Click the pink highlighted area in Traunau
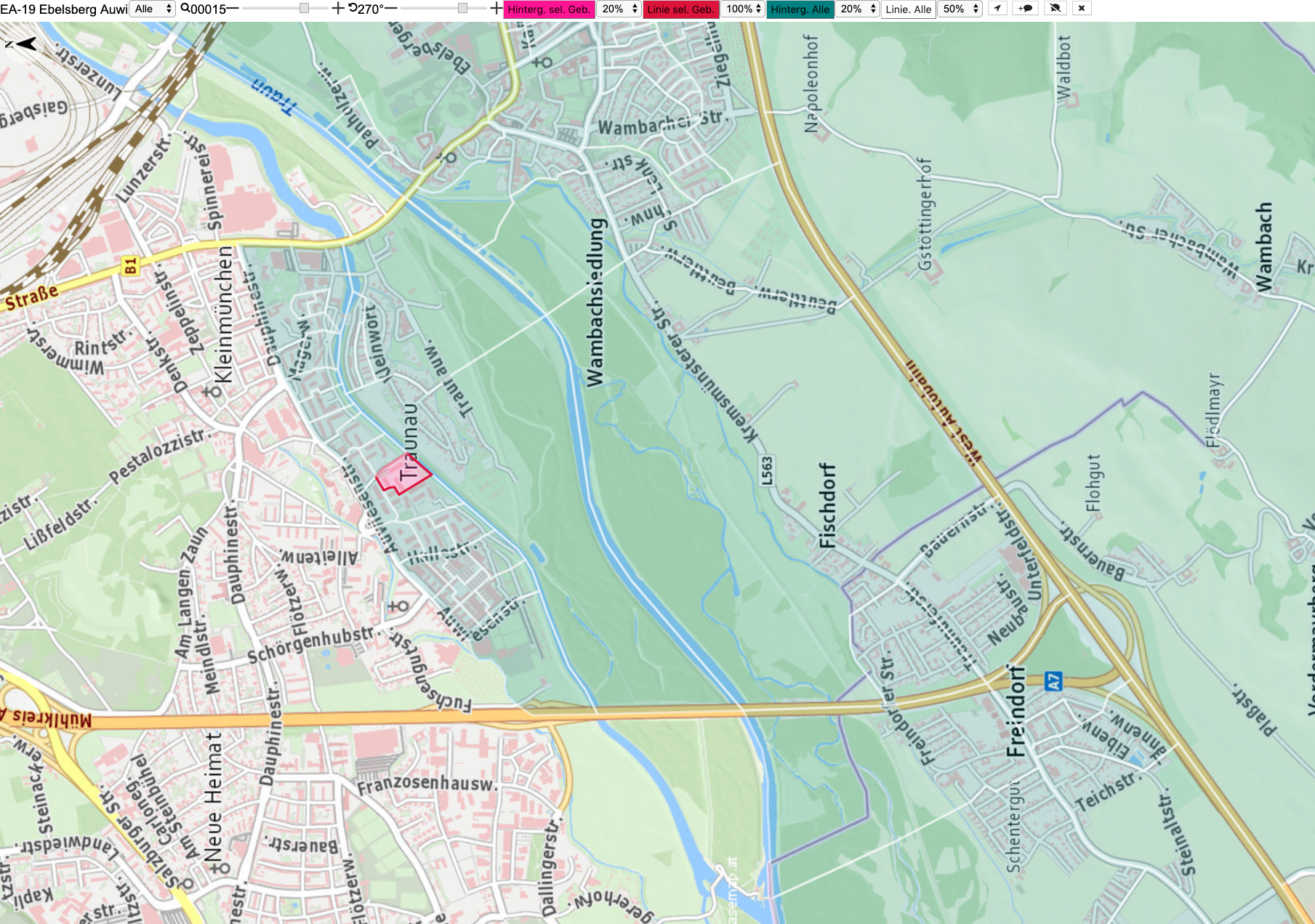The image size is (1315, 924). 402,474
